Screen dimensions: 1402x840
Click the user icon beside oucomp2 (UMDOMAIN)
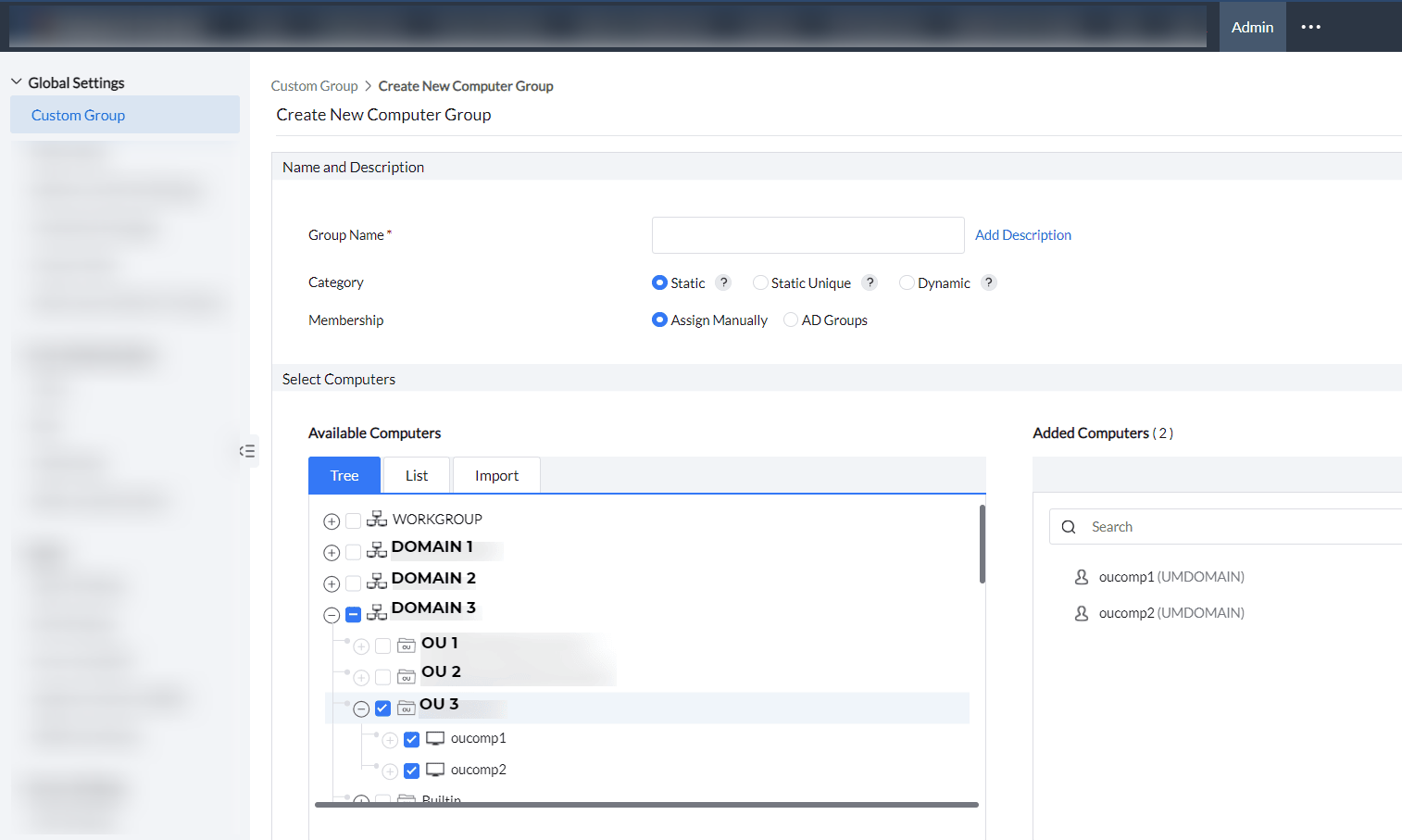click(1082, 612)
